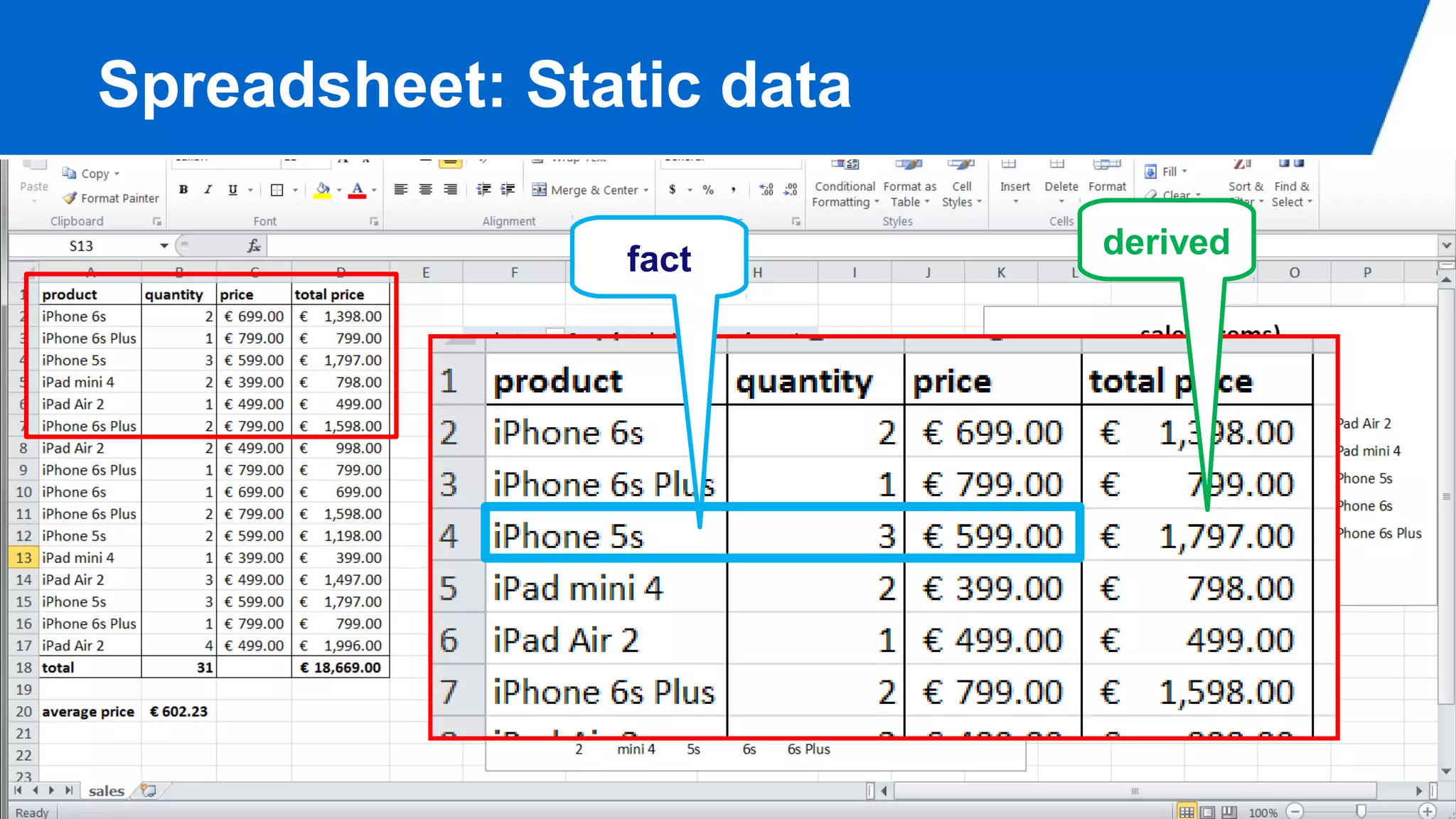Select row 13 header
Viewport: 1456px width, 819px height.
click(23, 558)
